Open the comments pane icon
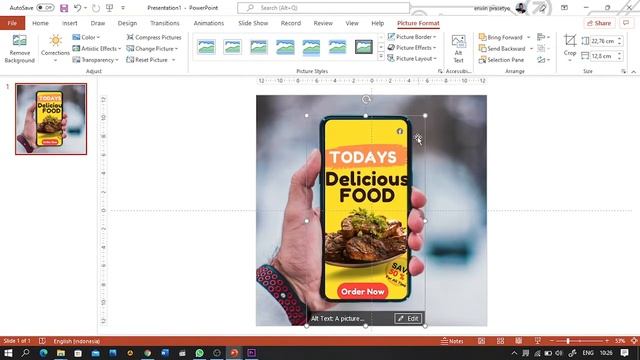Image resolution: width=640 pixels, height=360 pixels. click(x=626, y=23)
